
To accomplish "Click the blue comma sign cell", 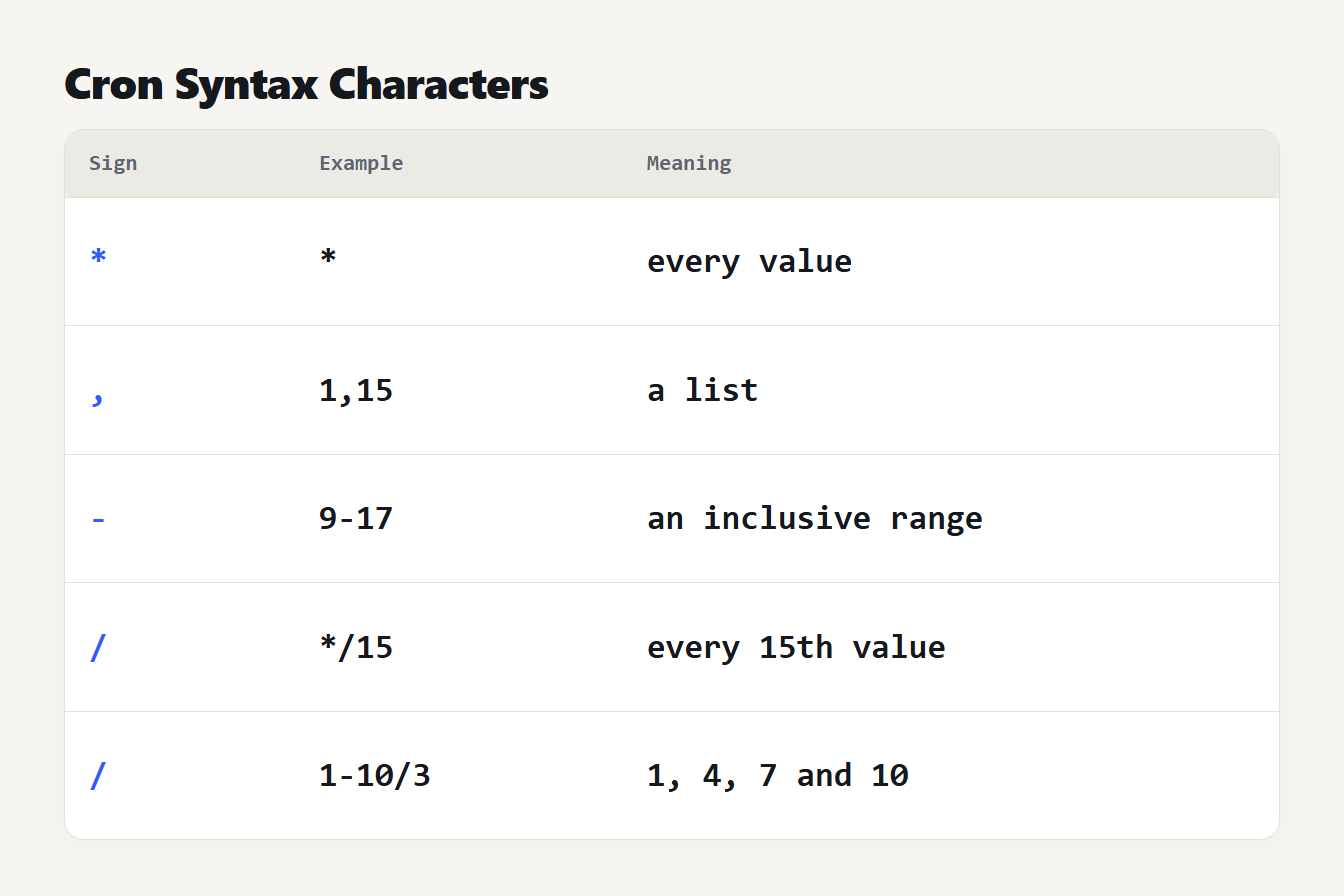I will (x=97, y=399).
